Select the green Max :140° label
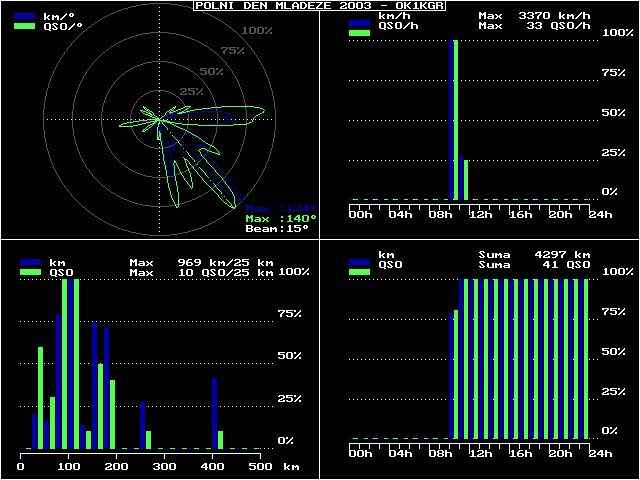Image resolution: width=640 pixels, height=480 pixels. [281, 218]
